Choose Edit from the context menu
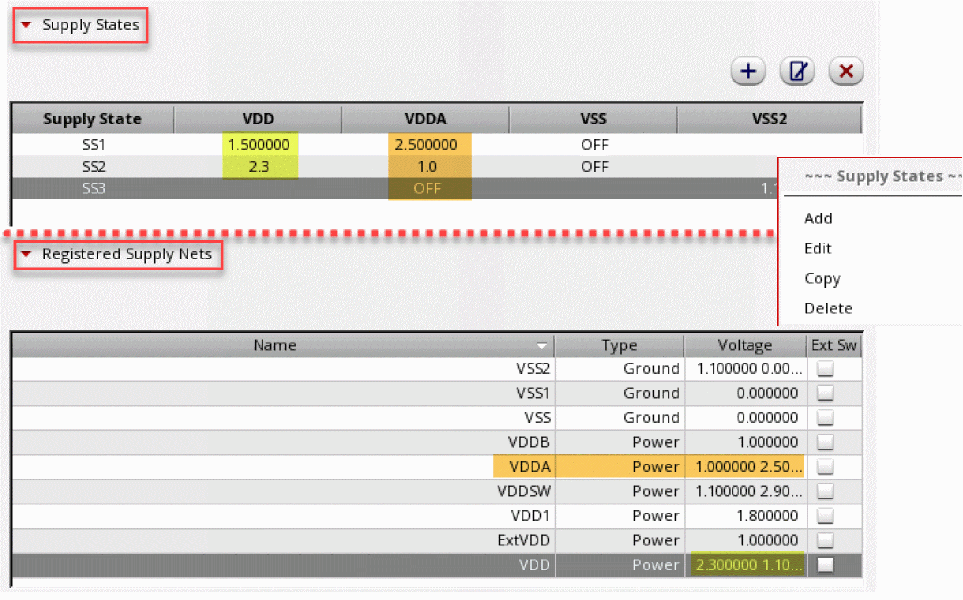 tap(817, 249)
